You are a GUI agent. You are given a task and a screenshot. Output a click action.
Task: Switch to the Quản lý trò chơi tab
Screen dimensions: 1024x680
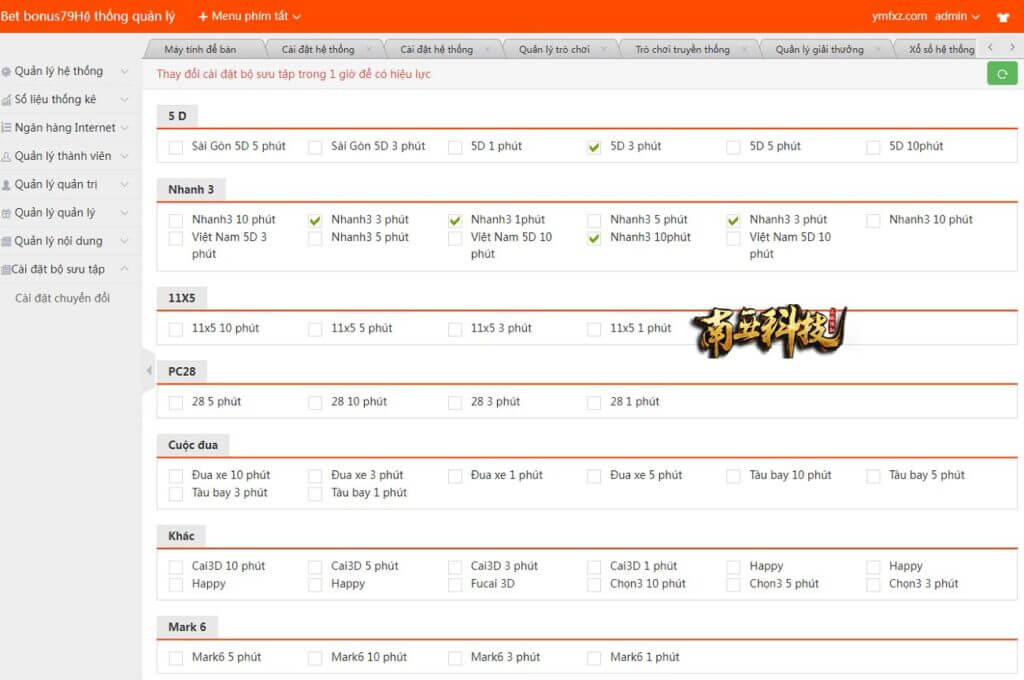click(x=554, y=49)
